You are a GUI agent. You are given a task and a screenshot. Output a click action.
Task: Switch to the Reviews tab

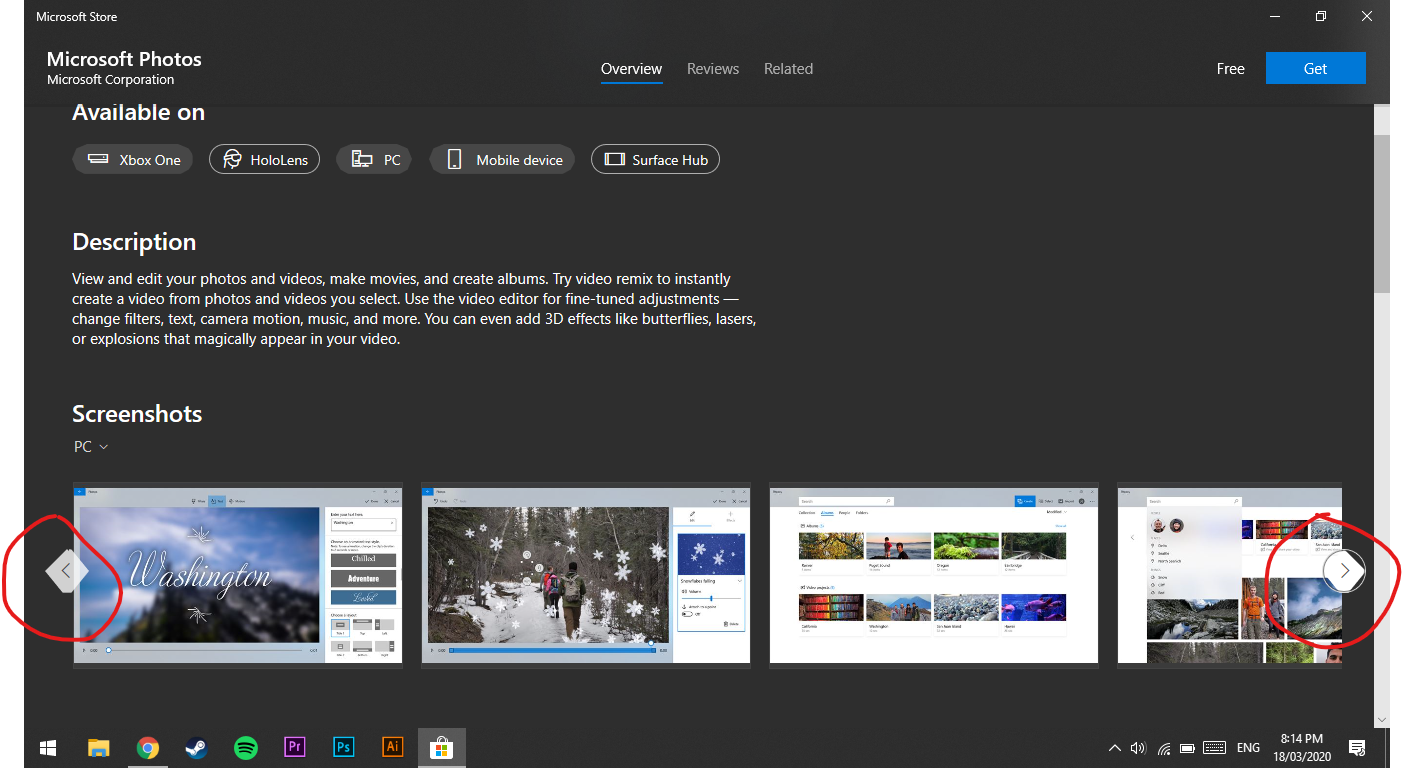click(713, 69)
